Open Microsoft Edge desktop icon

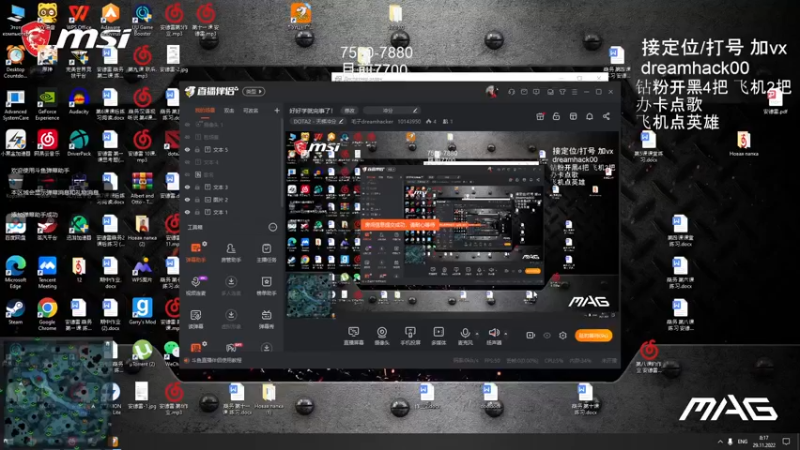pyautogui.click(x=15, y=271)
